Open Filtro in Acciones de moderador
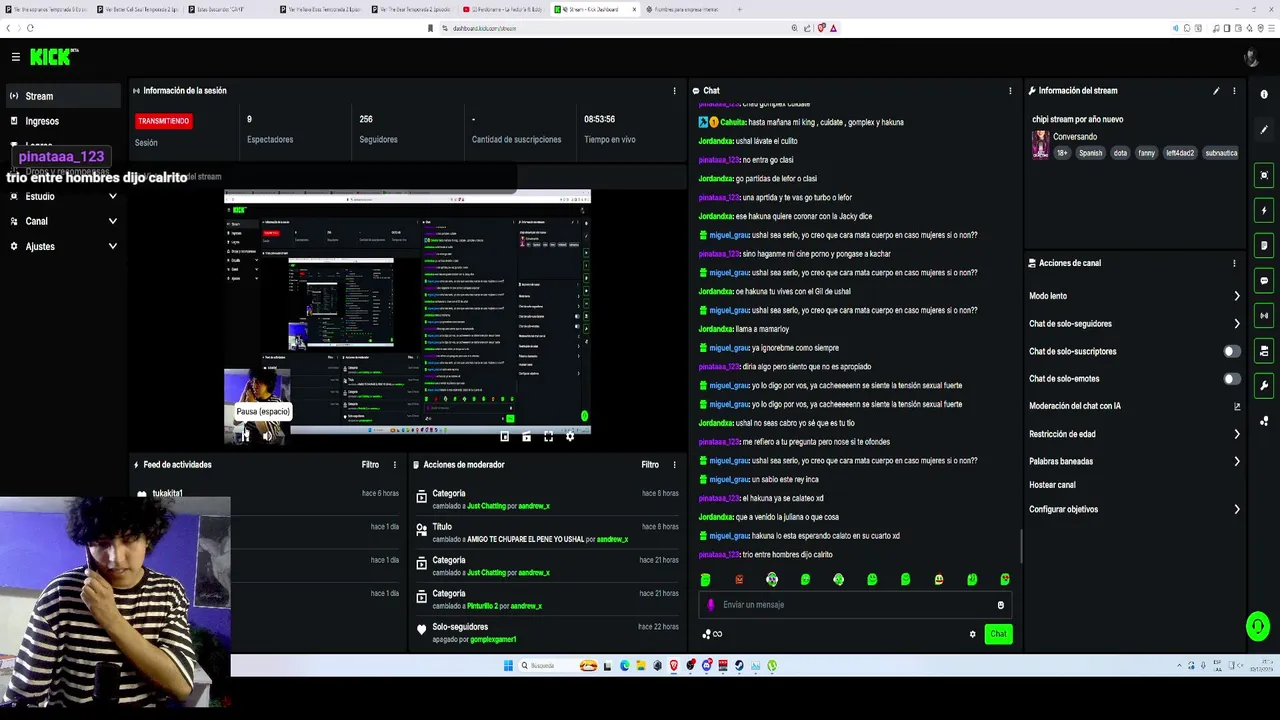1280x720 pixels. click(650, 465)
